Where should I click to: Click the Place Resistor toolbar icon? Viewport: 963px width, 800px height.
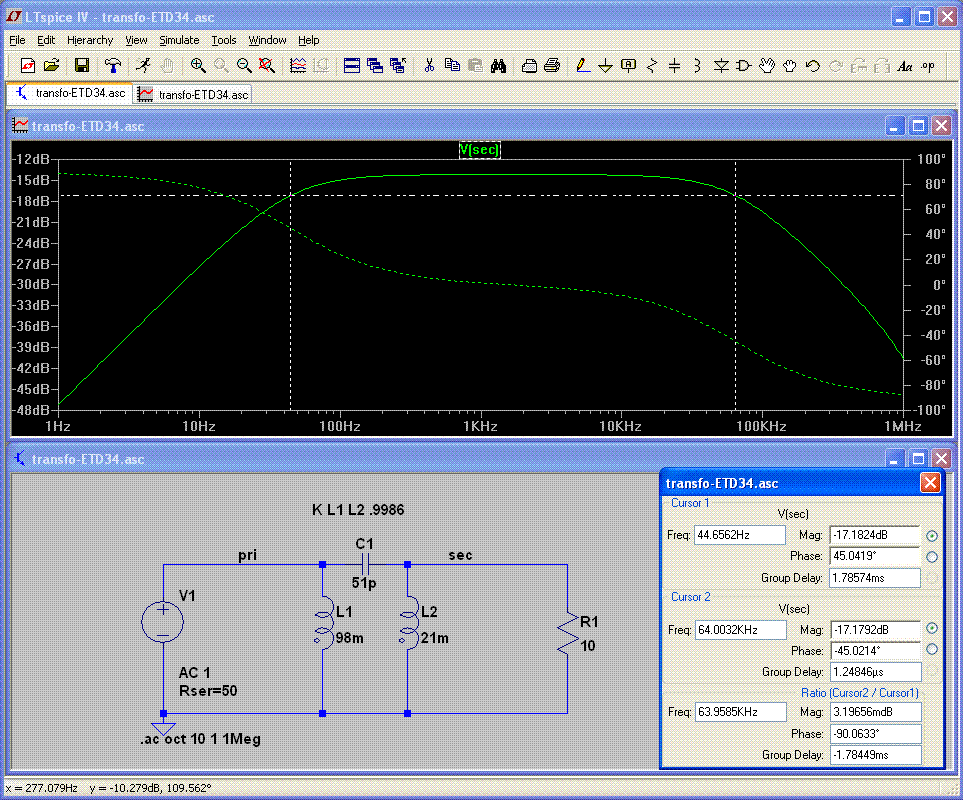tap(652, 66)
